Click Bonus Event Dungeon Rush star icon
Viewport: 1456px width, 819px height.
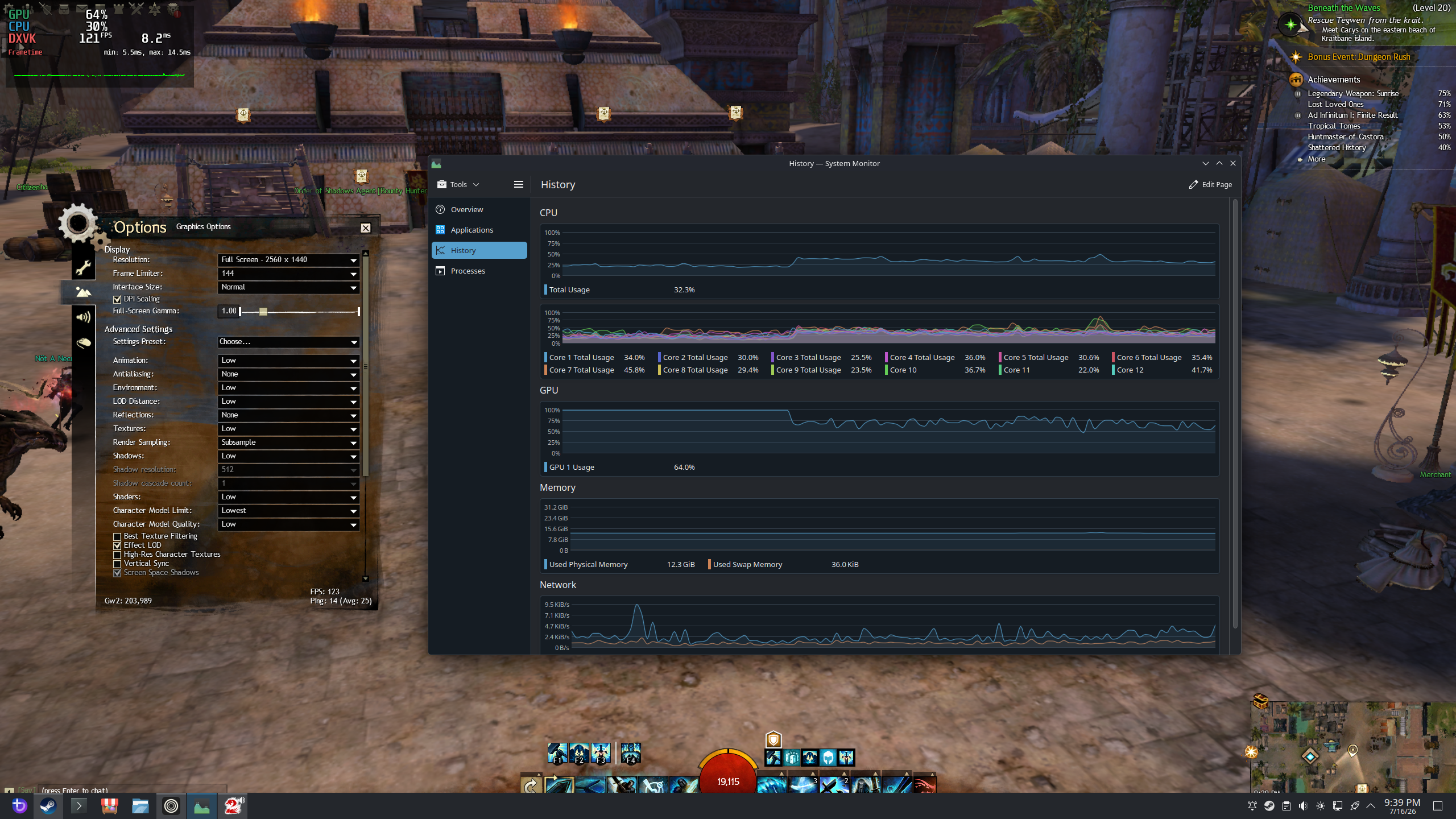[1296, 57]
